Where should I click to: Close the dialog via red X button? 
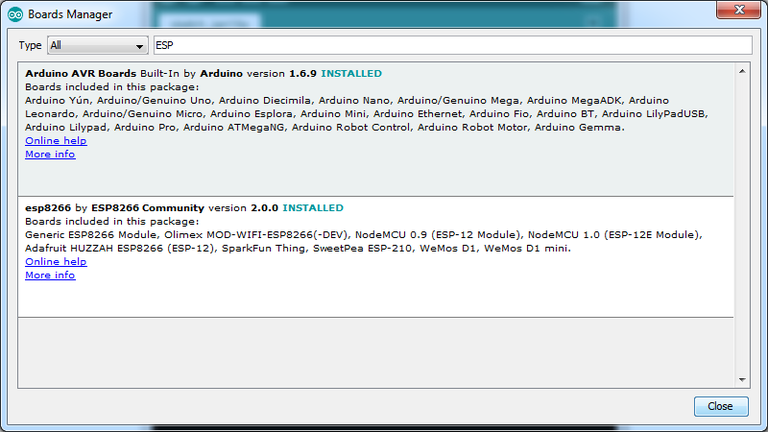coord(739,10)
